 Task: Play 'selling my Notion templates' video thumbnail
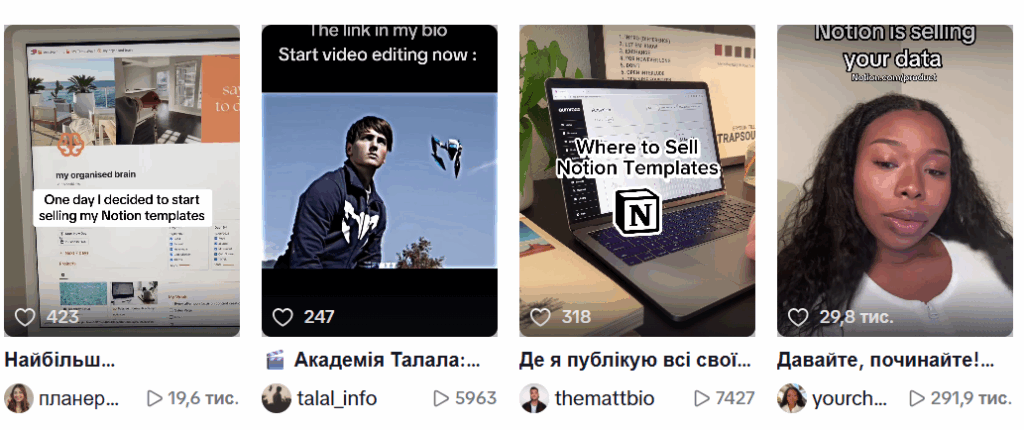pyautogui.click(x=122, y=180)
